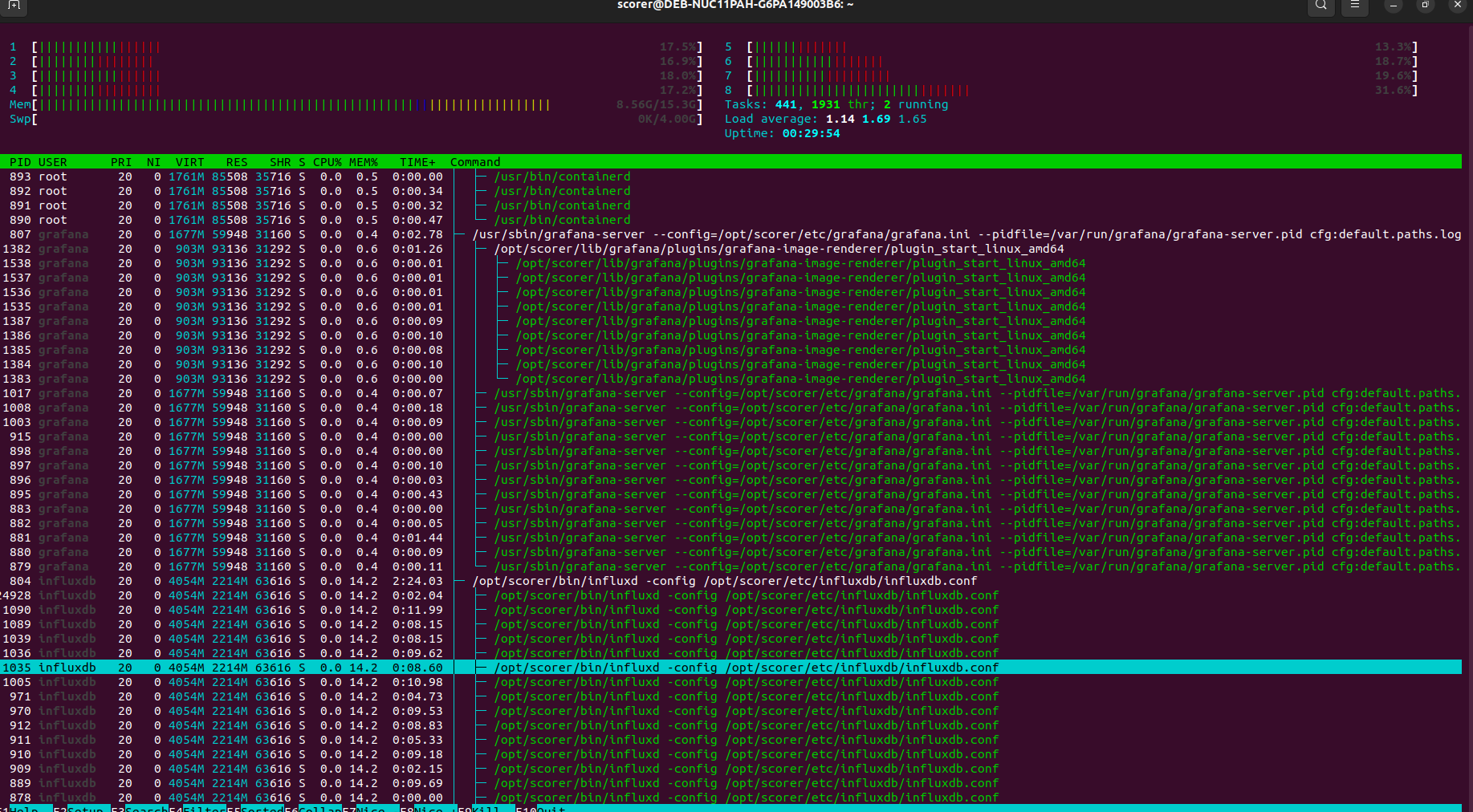
Task: Click the terminal window title text
Action: tap(735, 5)
